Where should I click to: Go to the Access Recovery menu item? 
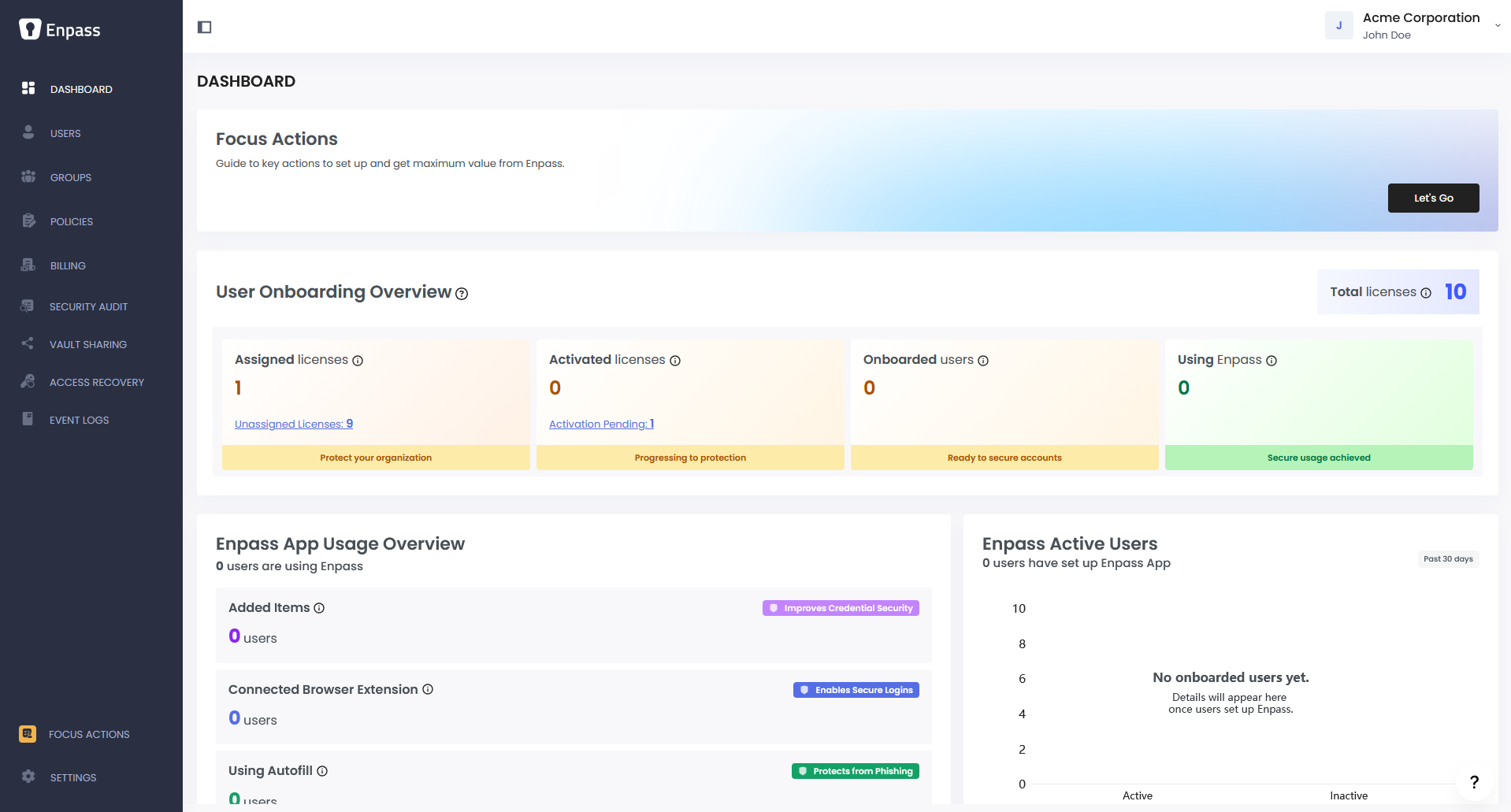click(x=97, y=382)
